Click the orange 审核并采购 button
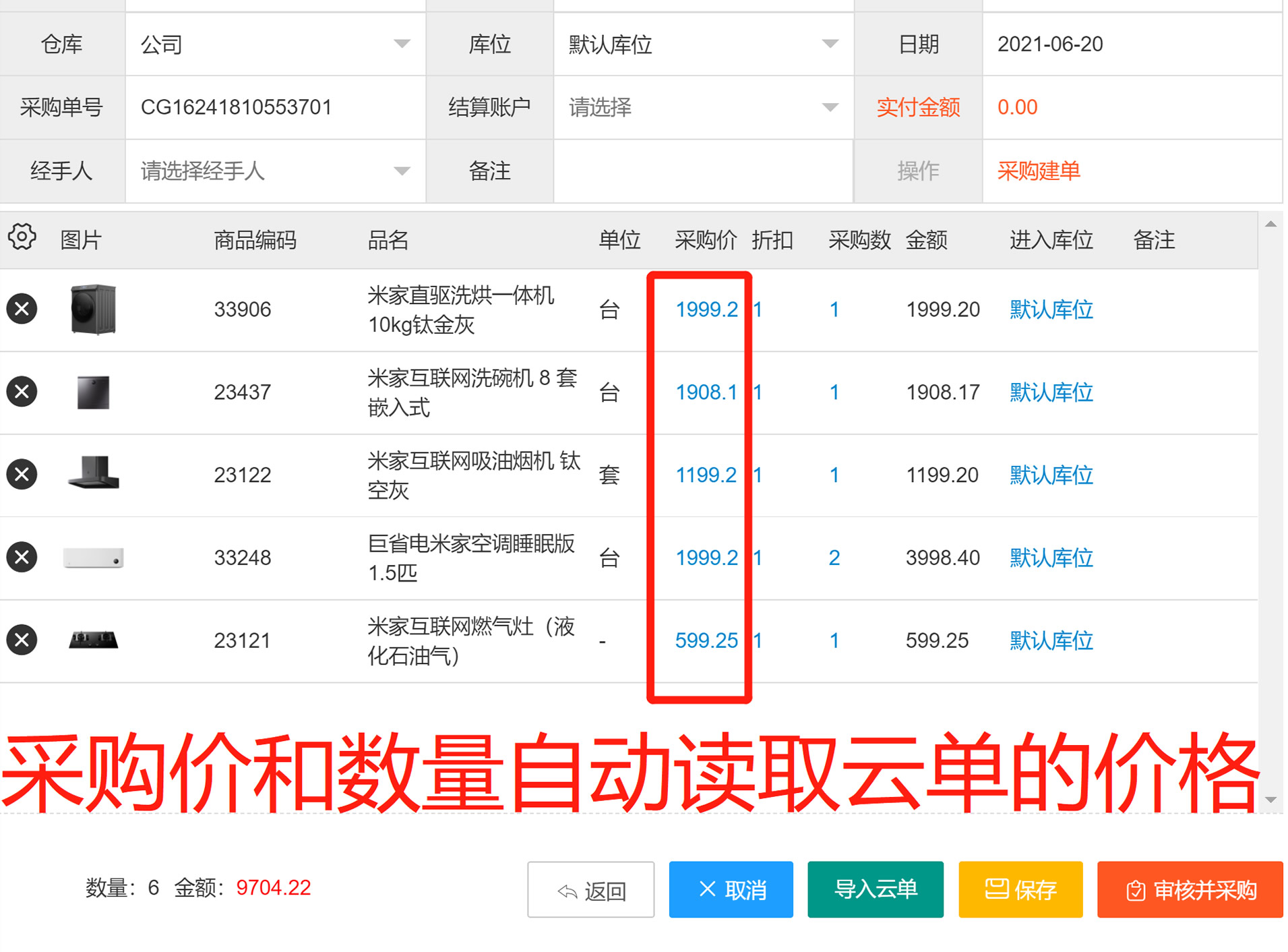 (x=1190, y=890)
